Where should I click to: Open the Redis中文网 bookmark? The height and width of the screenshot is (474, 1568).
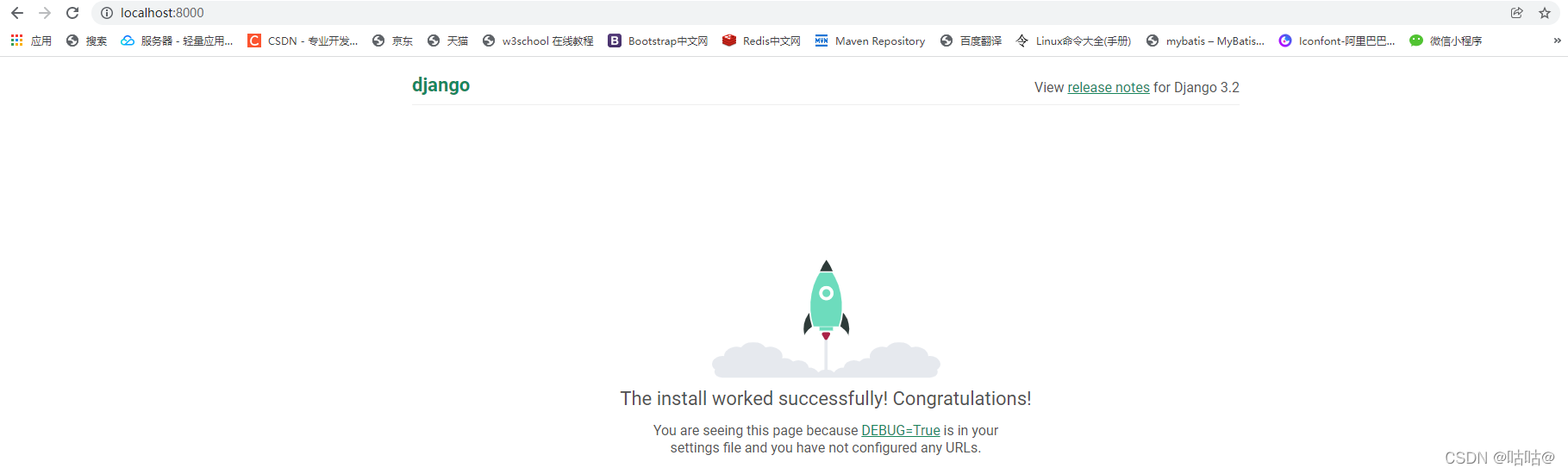(761, 41)
